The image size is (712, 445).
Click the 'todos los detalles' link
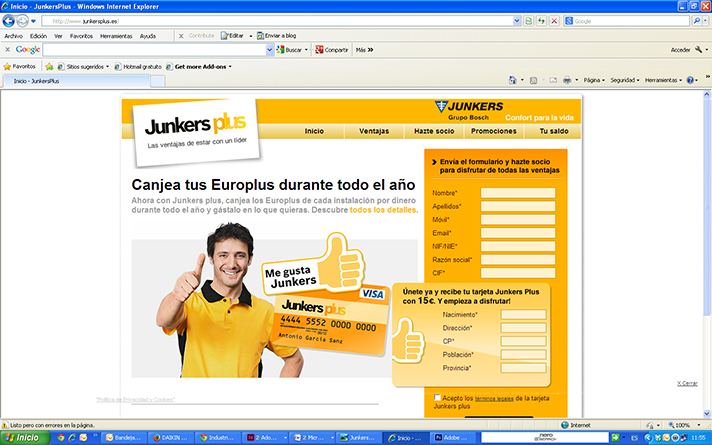[383, 210]
